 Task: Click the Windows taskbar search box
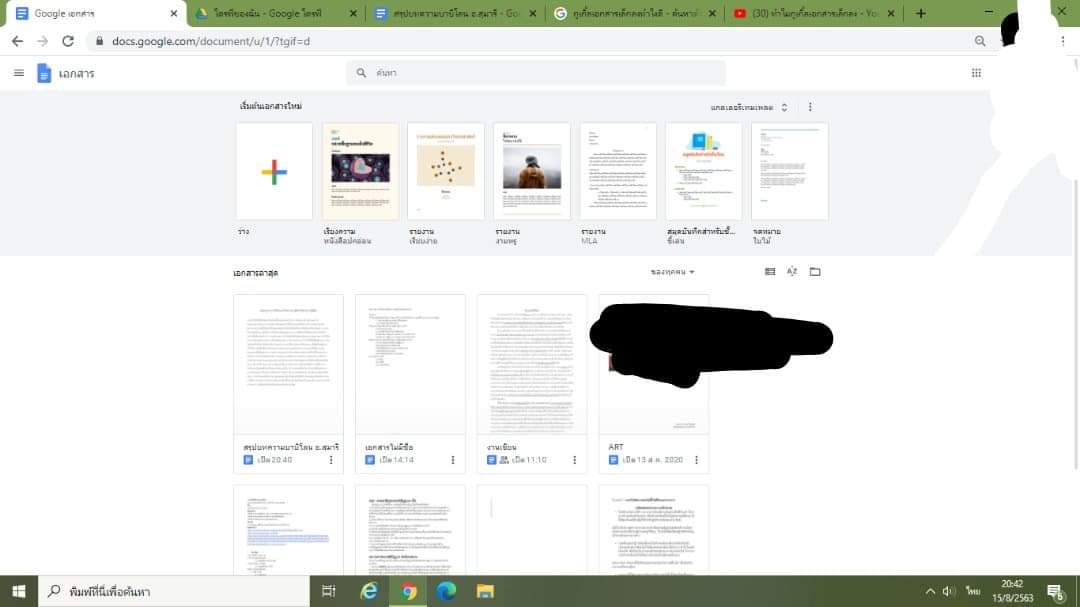click(x=174, y=591)
